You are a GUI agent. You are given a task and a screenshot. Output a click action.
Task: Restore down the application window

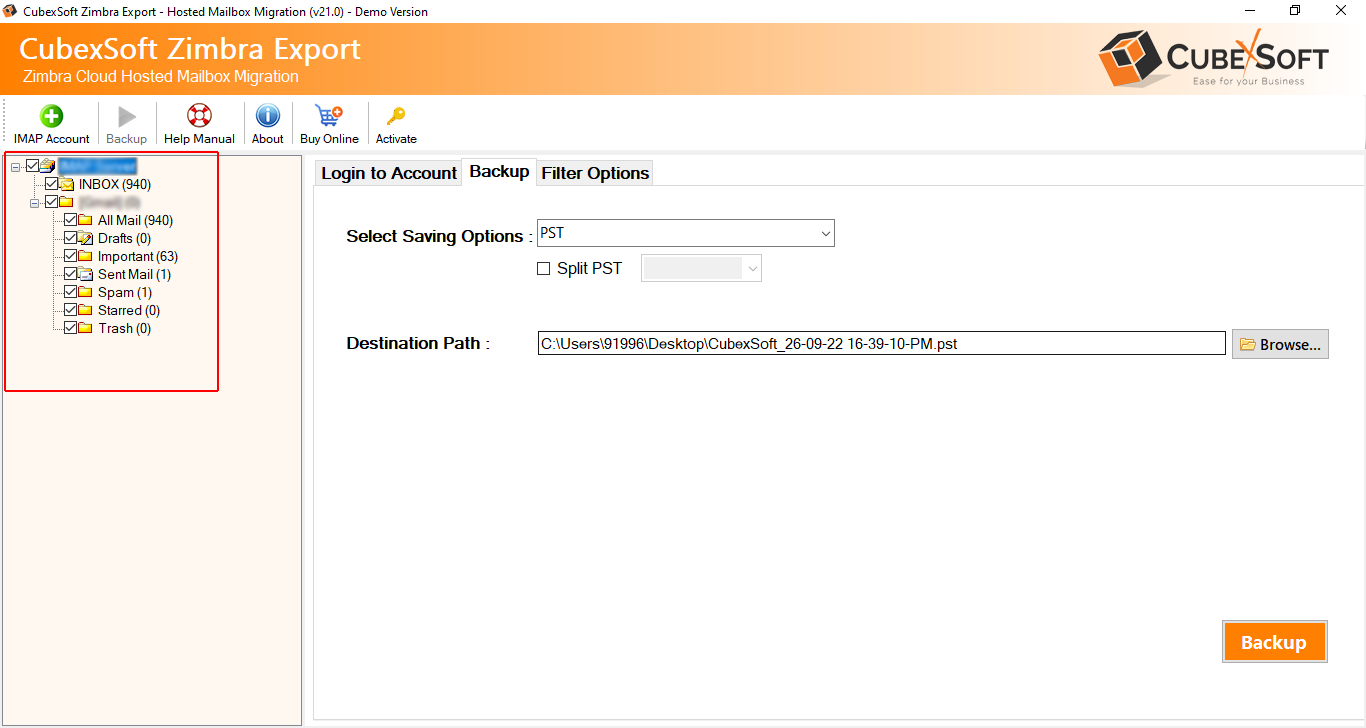pos(1295,11)
